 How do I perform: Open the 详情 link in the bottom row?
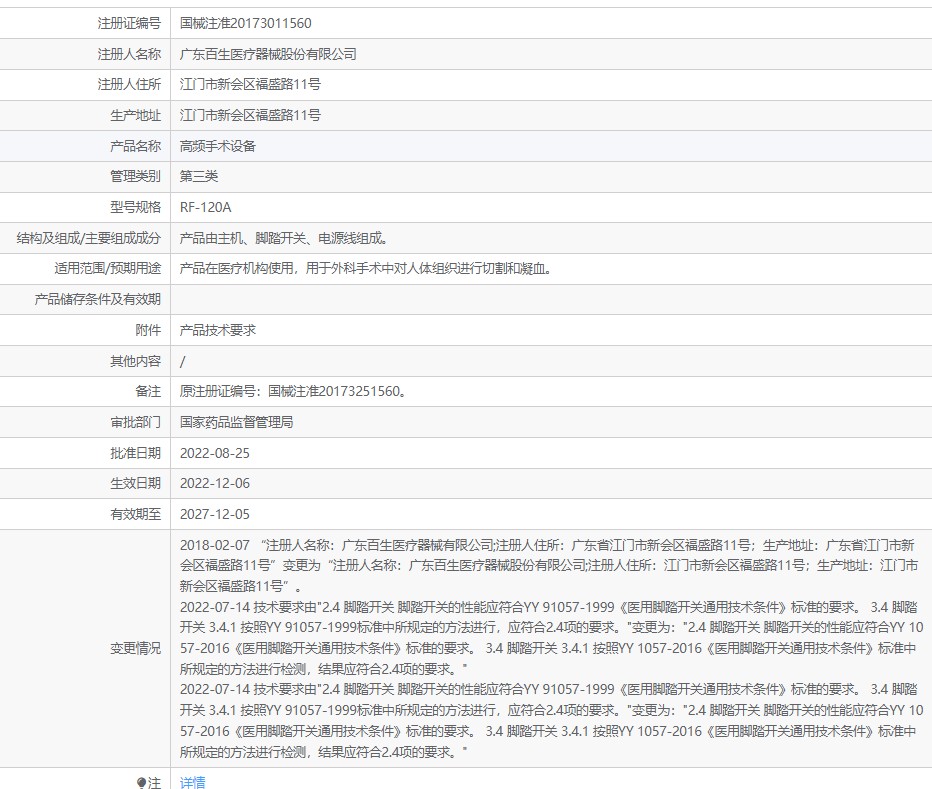click(x=193, y=782)
